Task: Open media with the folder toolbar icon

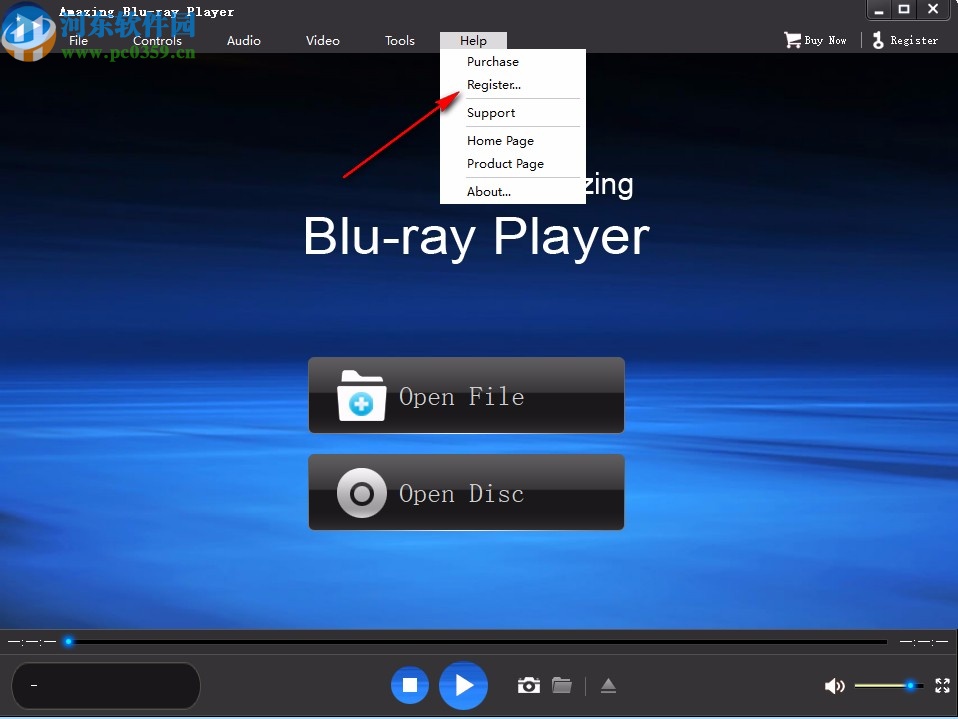Action: point(561,685)
